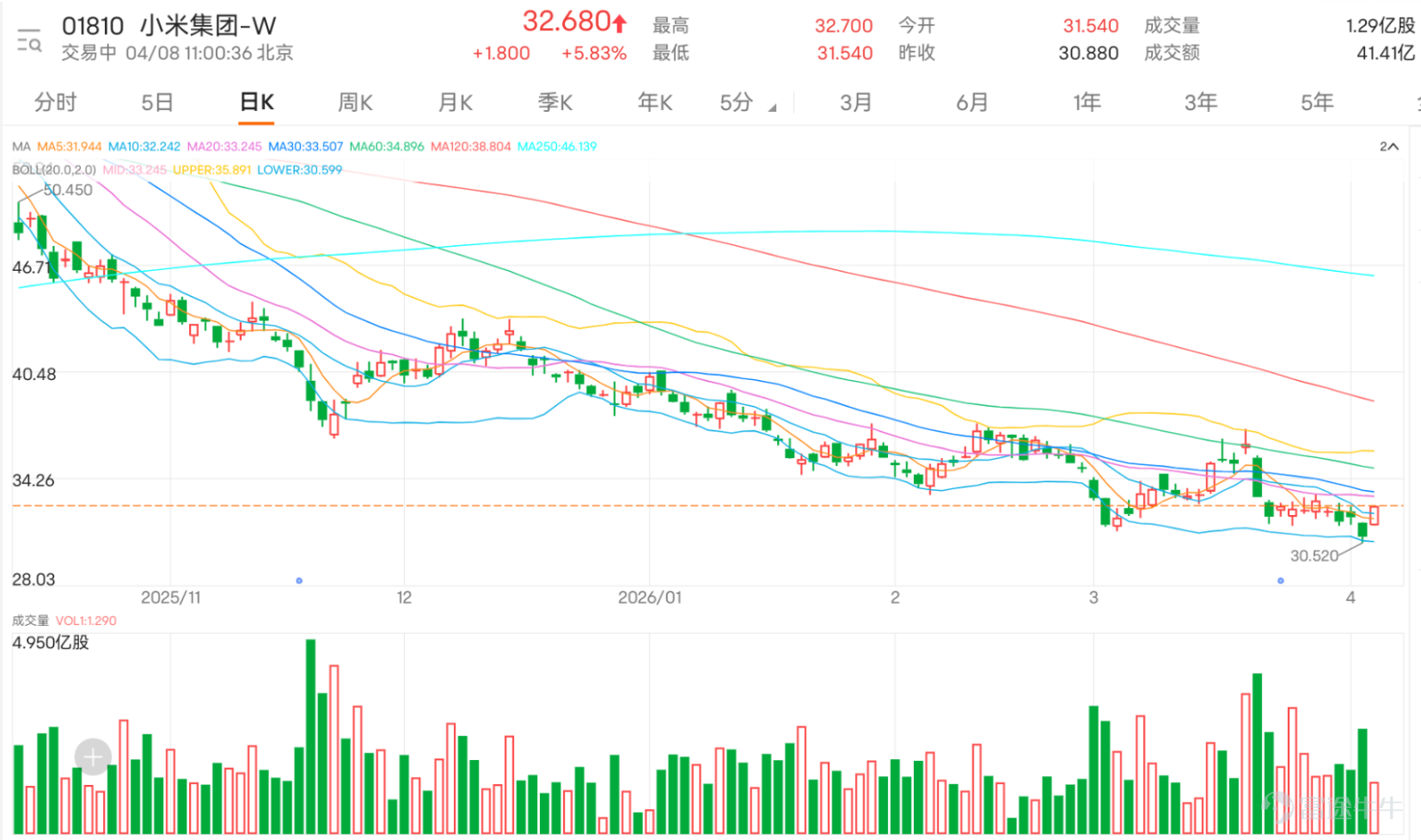Click the 4.950亿股 volume scale label
Viewport: 1421px width, 840px height.
(51, 642)
